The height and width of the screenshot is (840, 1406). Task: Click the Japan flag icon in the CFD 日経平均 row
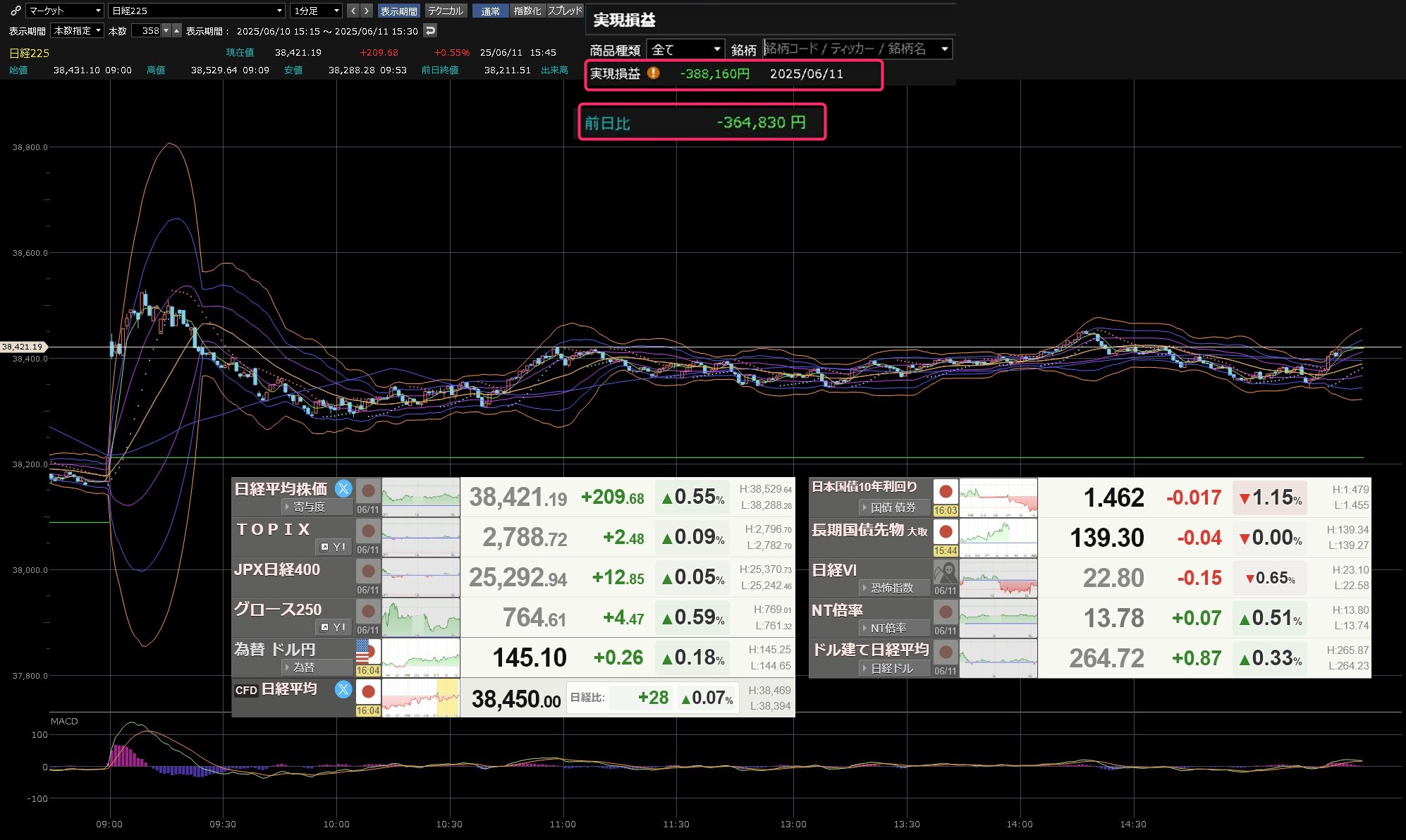(368, 691)
